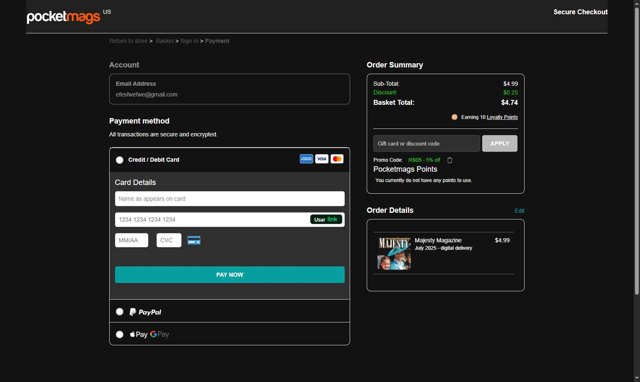Click the Payment breadcrumb
Viewport: 640px width, 382px height.
coord(217,41)
